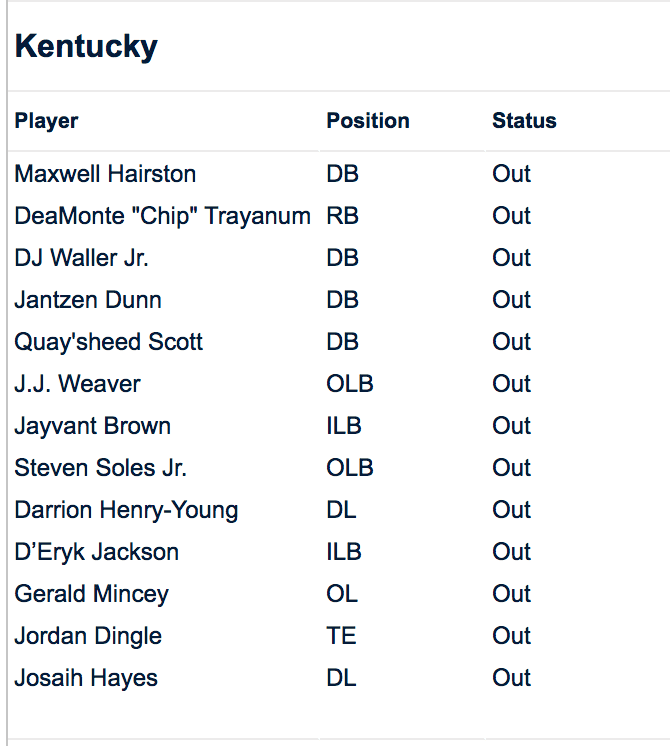Screen dimensions: 670x746
Task: Select Jayvant Brown in the table
Action: coord(92,426)
